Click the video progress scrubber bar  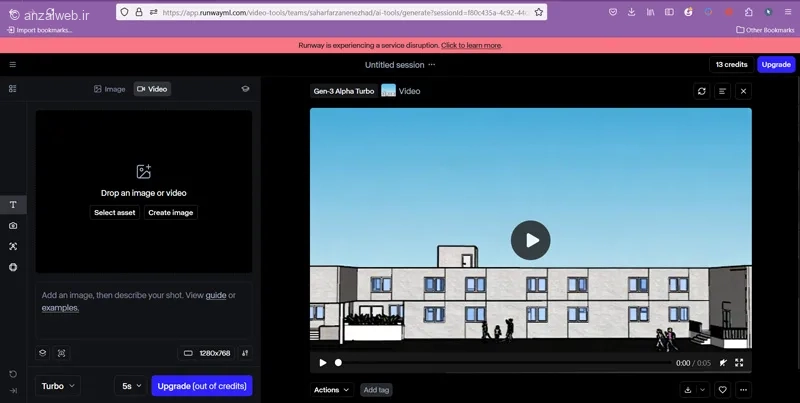point(504,363)
